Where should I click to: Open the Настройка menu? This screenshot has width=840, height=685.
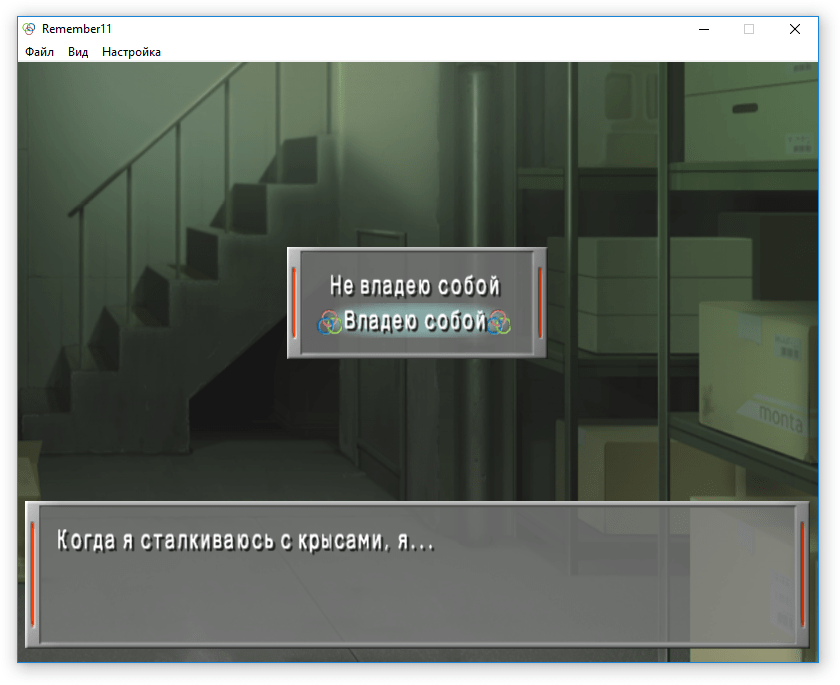[x=131, y=52]
